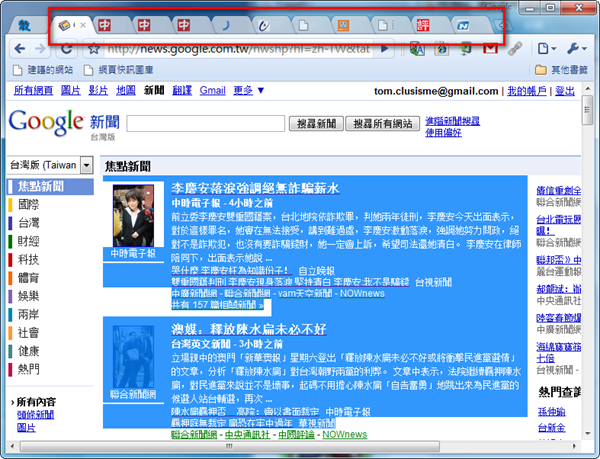Screen dimensions: 600x459
Task: Bookmark this page with the star icon
Action: (x=94, y=49)
